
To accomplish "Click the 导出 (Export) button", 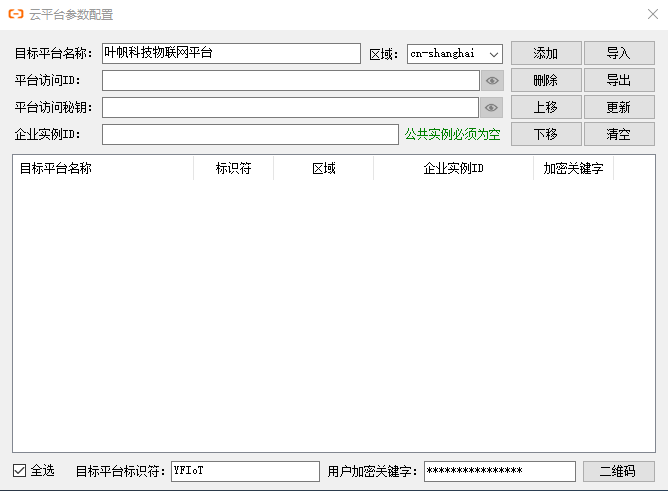I will coord(619,80).
